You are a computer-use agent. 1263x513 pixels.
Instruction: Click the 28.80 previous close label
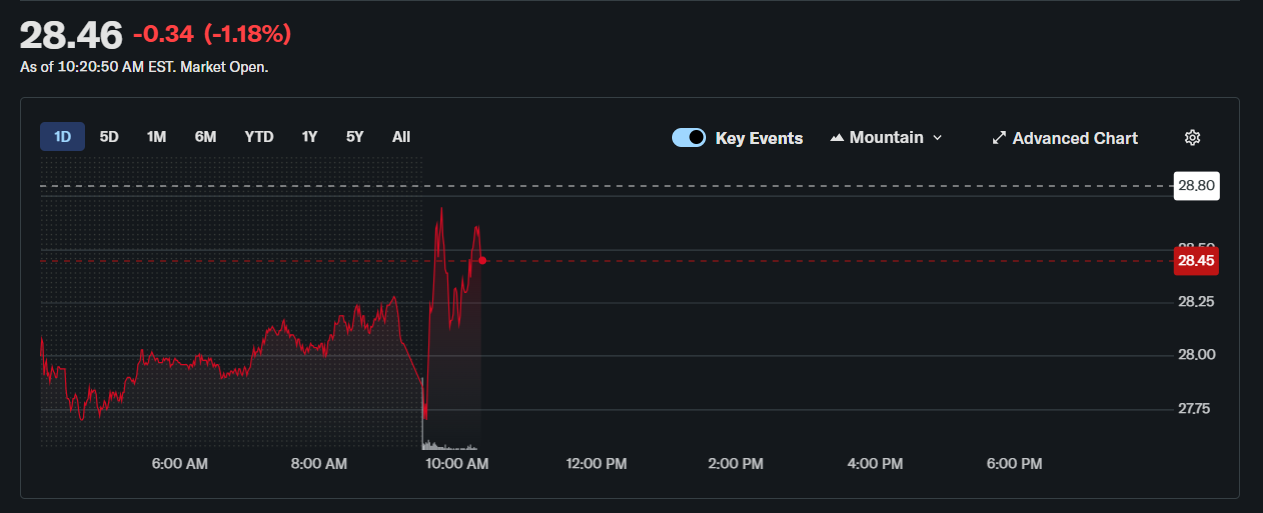(1196, 186)
